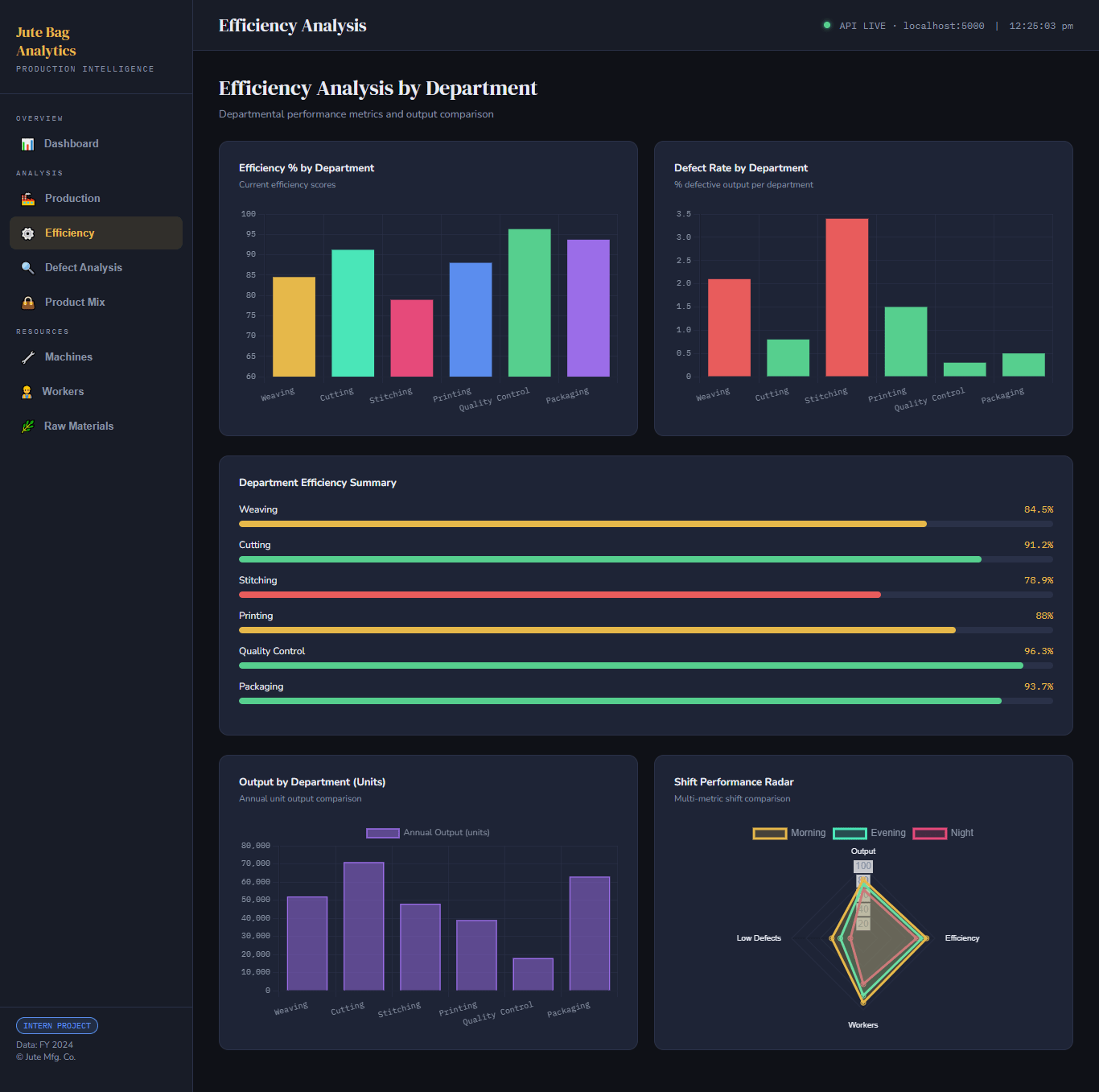Screen dimensions: 1099x1092
Task: Click the purple Packaging efficiency chart bar
Action: [588, 308]
